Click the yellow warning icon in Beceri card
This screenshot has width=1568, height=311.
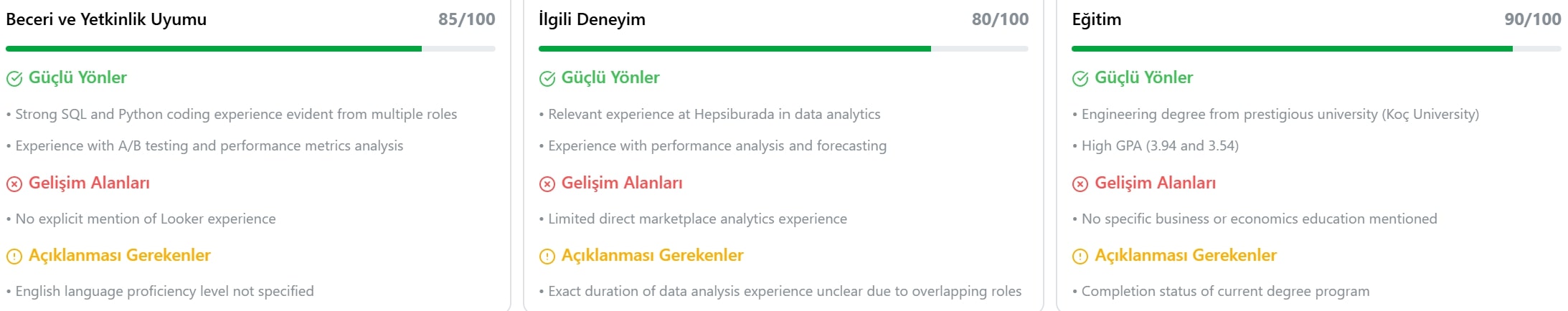point(14,257)
